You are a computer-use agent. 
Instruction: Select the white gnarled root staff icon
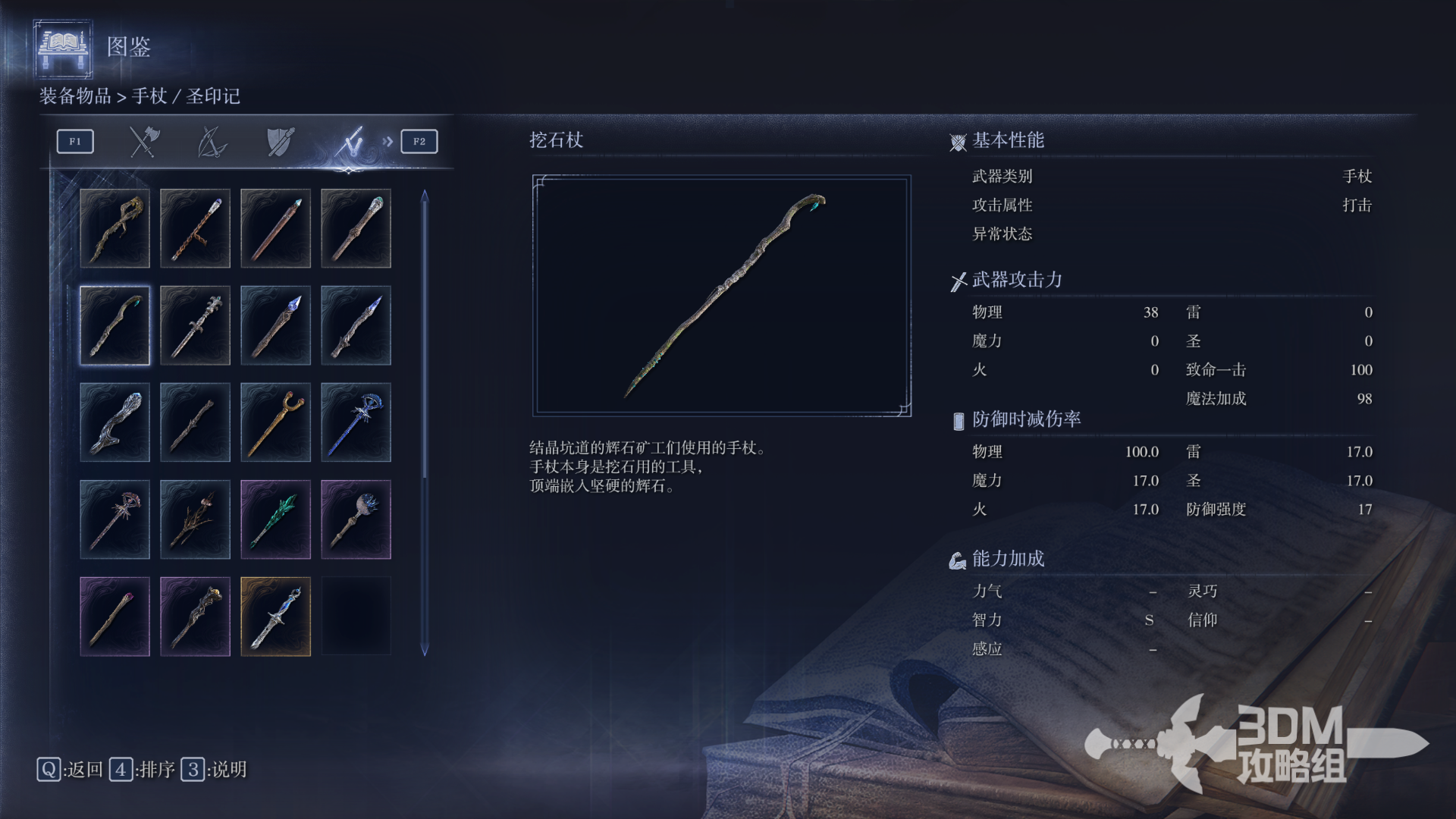[x=115, y=422]
